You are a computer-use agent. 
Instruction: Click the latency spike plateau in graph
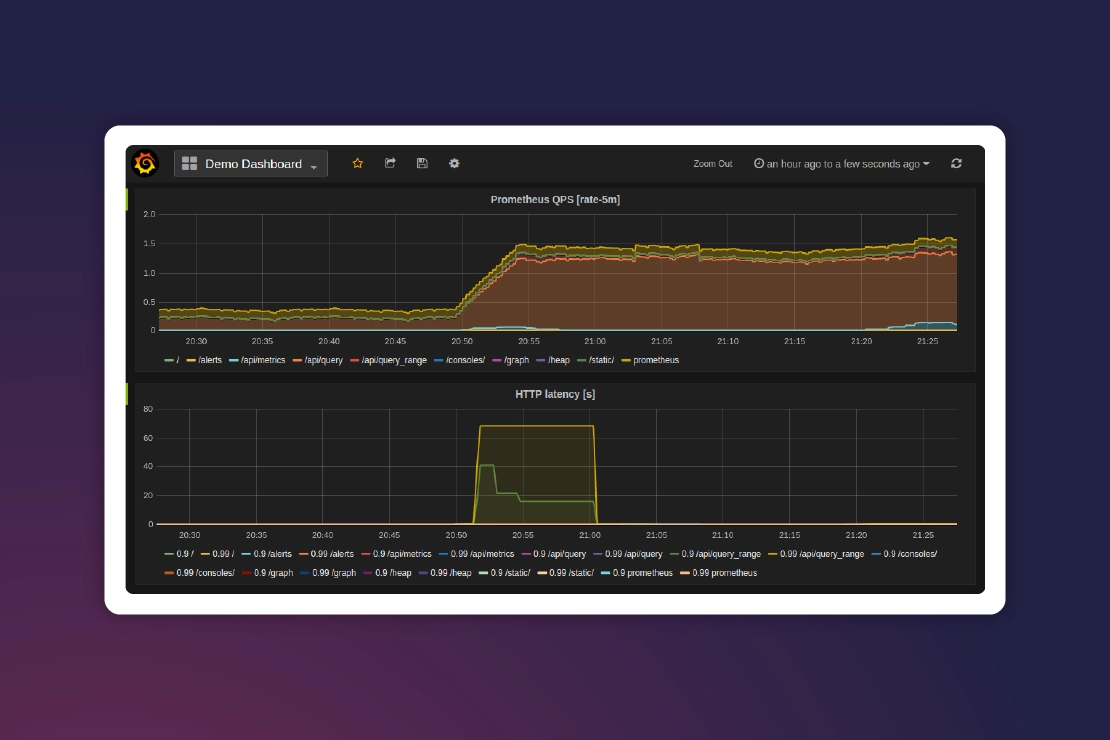click(x=537, y=426)
